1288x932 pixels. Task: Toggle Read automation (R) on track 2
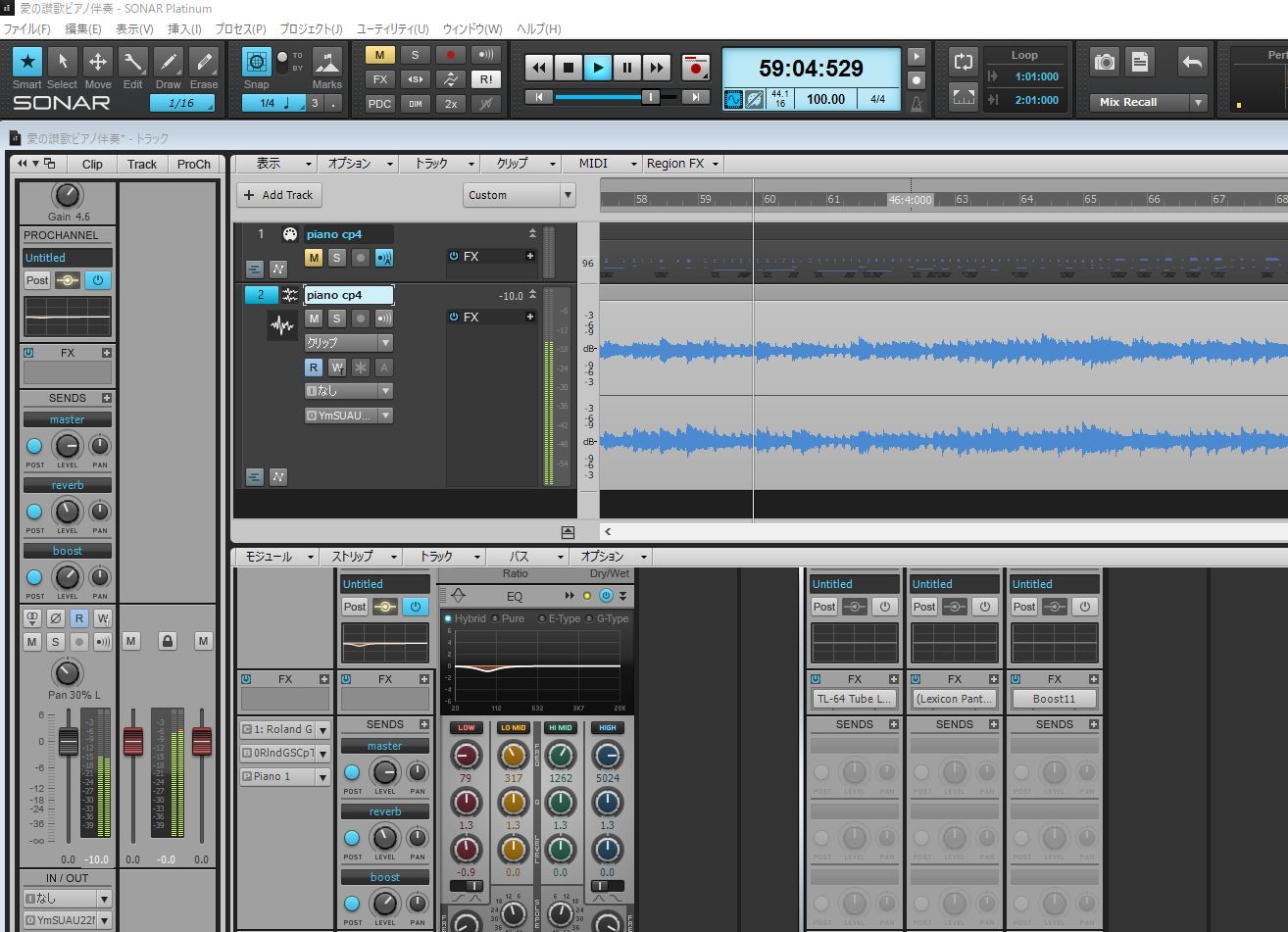tap(314, 368)
